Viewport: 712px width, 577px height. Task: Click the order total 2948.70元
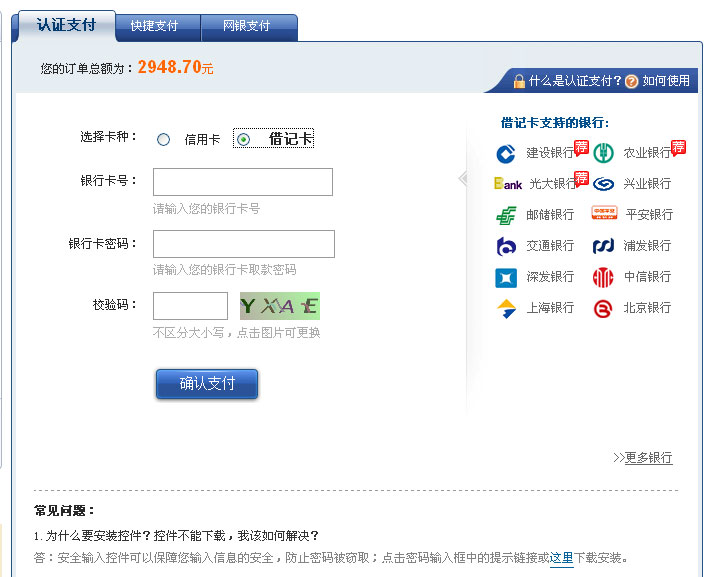(x=175, y=67)
